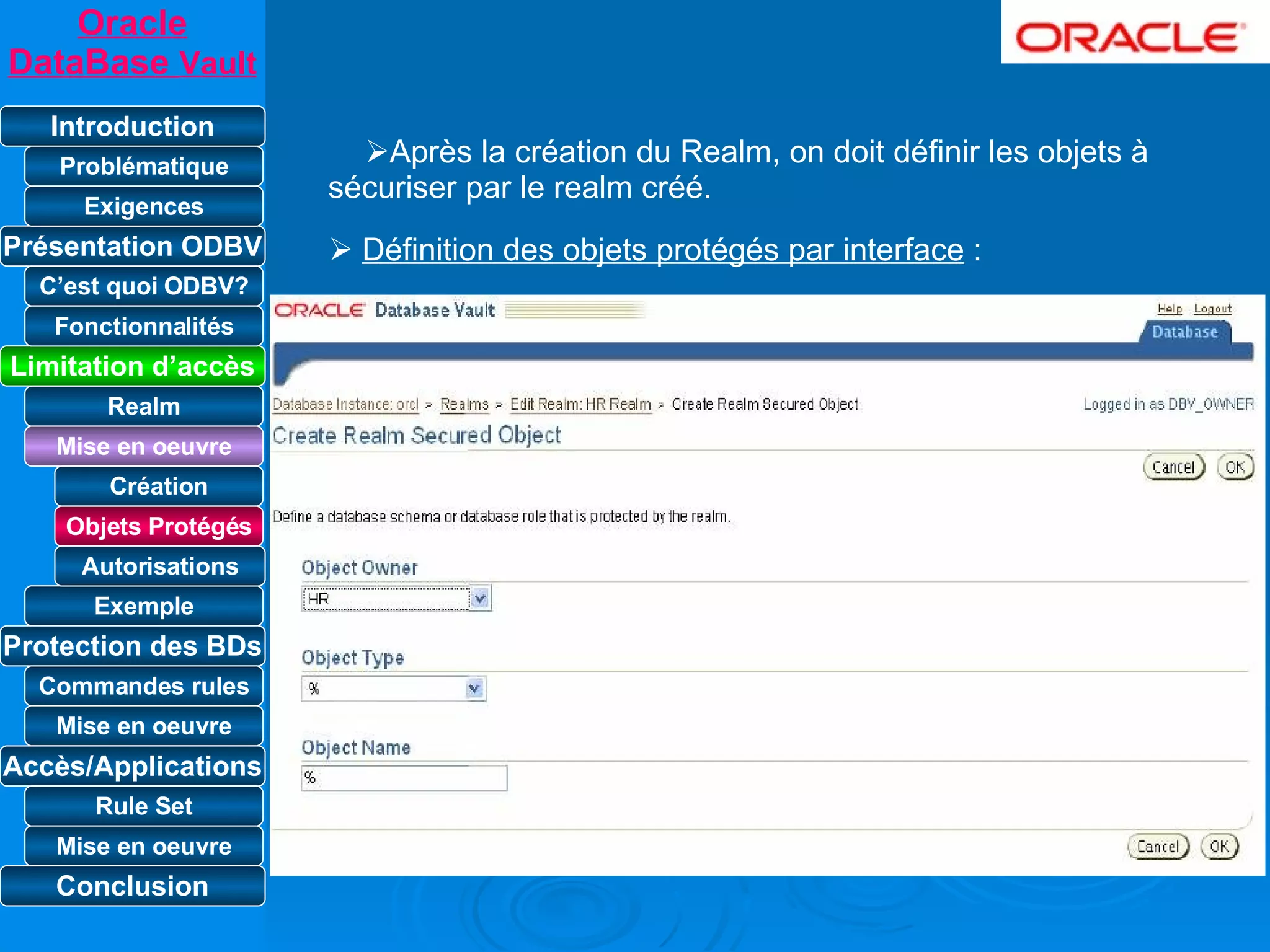The image size is (1270, 952).
Task: Jump to the Exemple slide
Action: point(144,606)
